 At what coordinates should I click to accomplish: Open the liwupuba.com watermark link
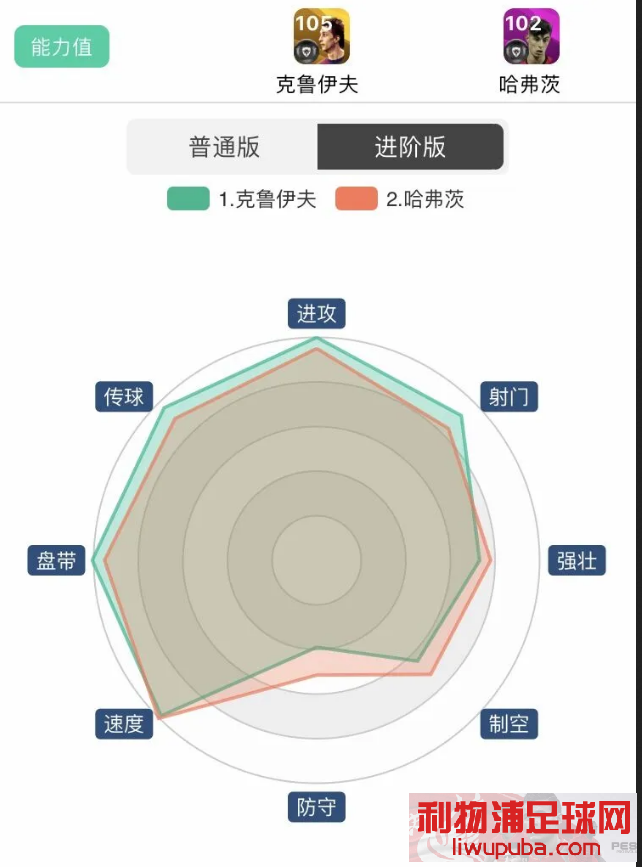point(525,847)
